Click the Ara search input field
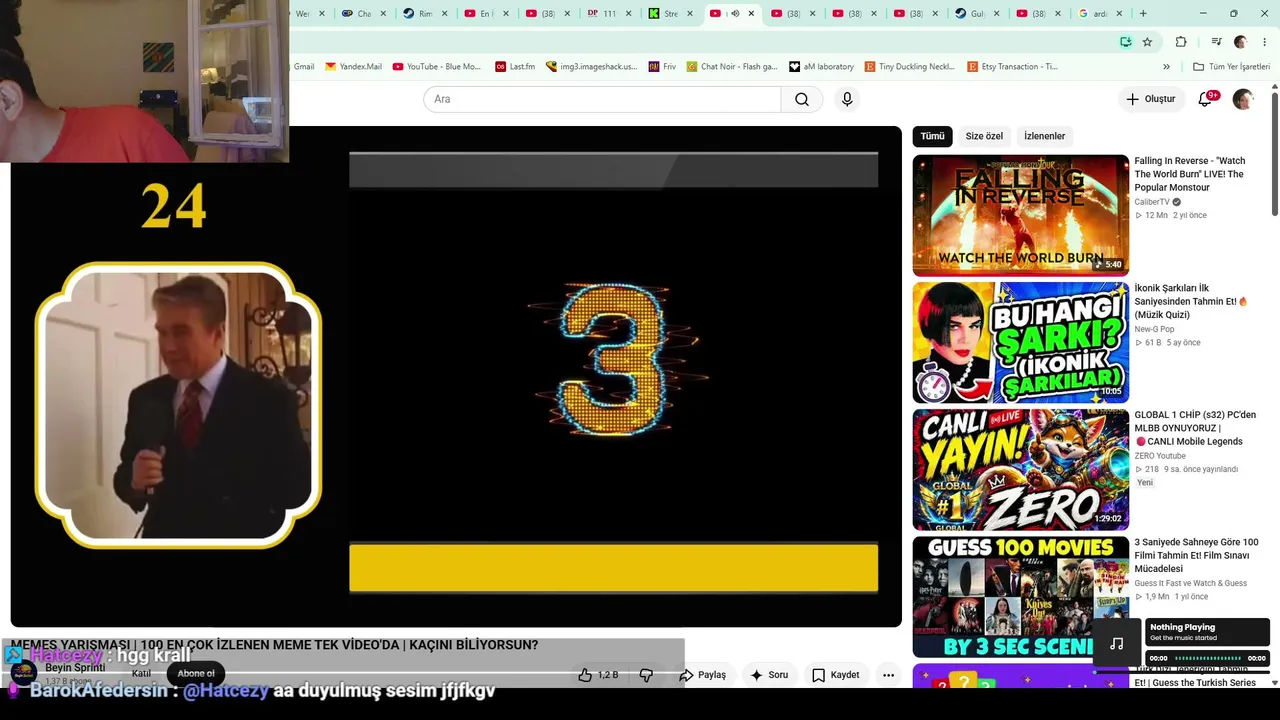1280x720 pixels. [602, 99]
